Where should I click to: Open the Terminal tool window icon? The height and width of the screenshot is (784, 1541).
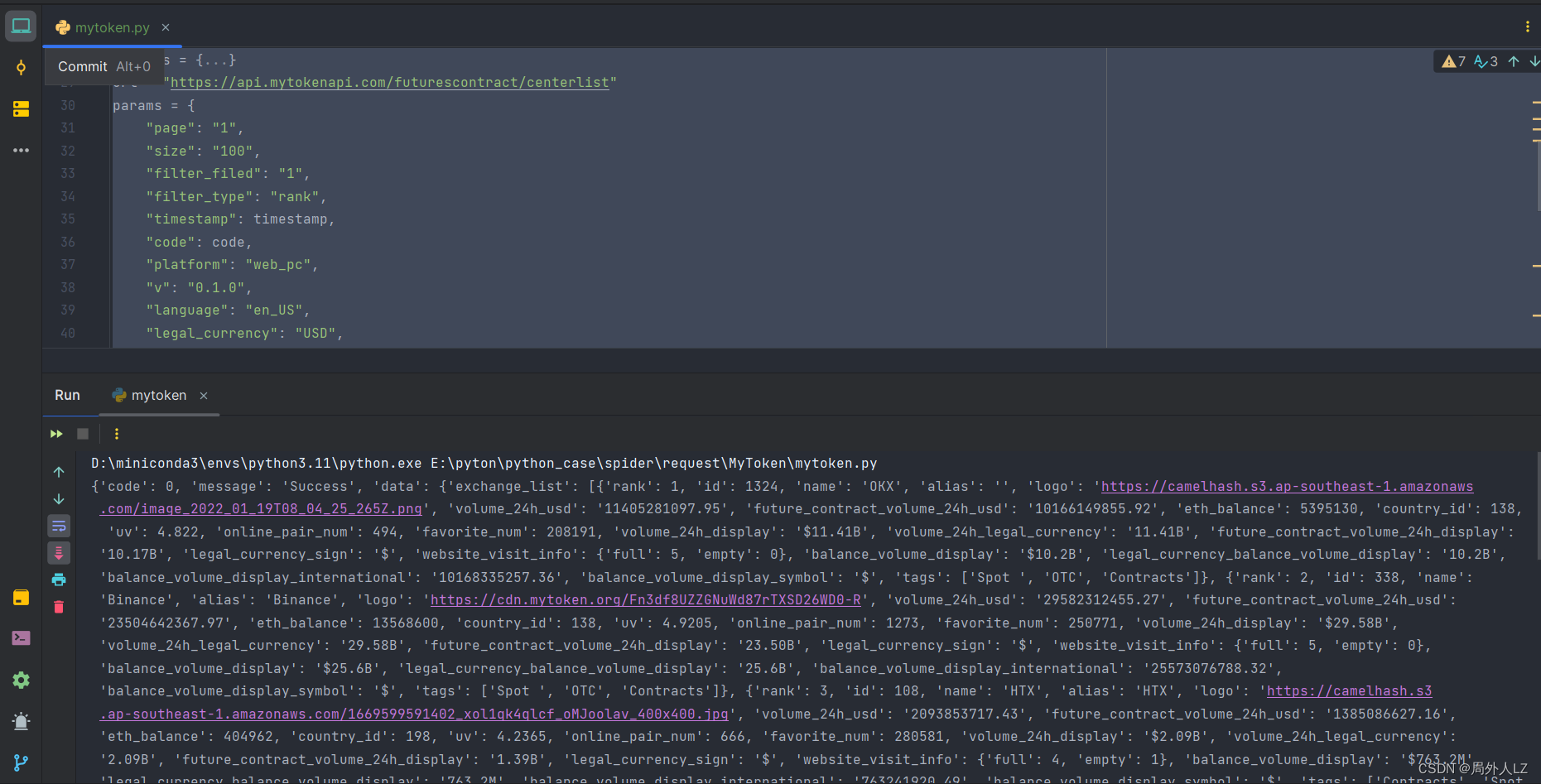coord(21,638)
